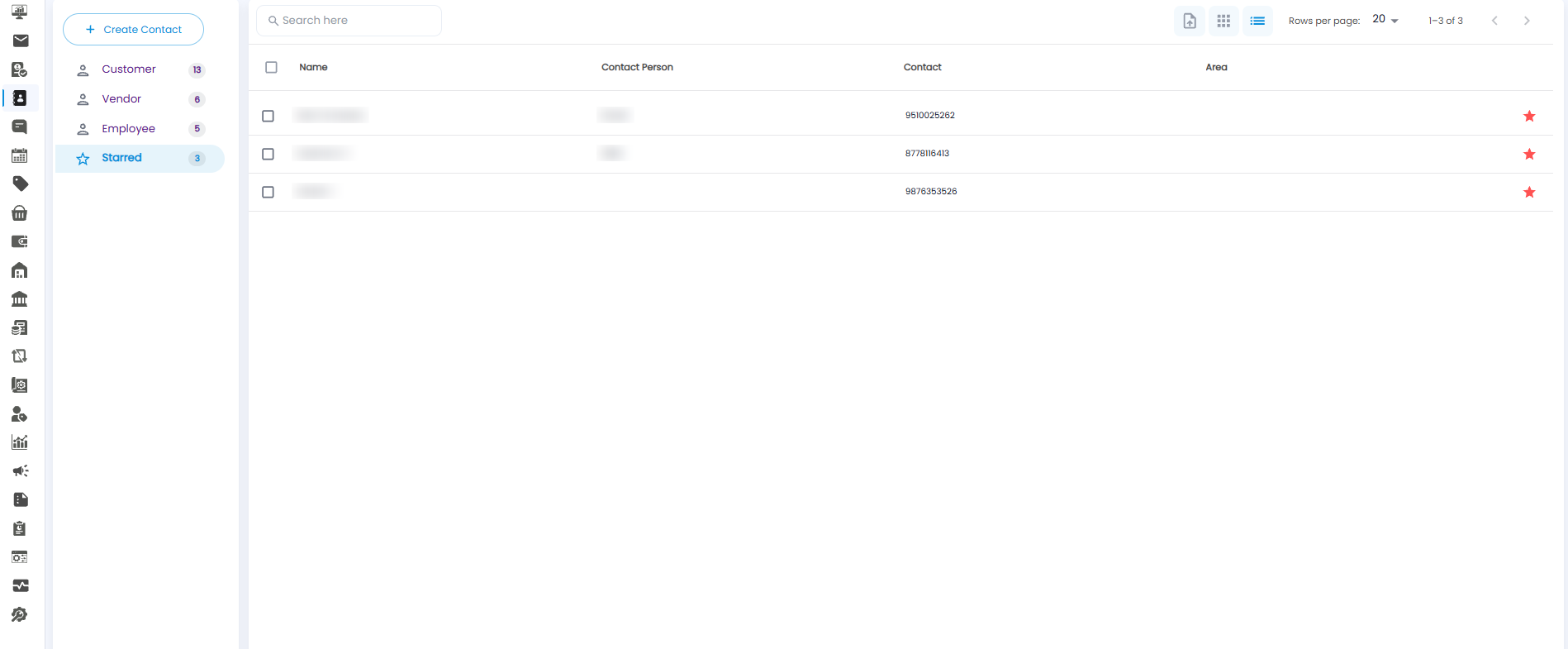1568x649 pixels.
Task: Click the Contact column header
Action: (x=922, y=67)
